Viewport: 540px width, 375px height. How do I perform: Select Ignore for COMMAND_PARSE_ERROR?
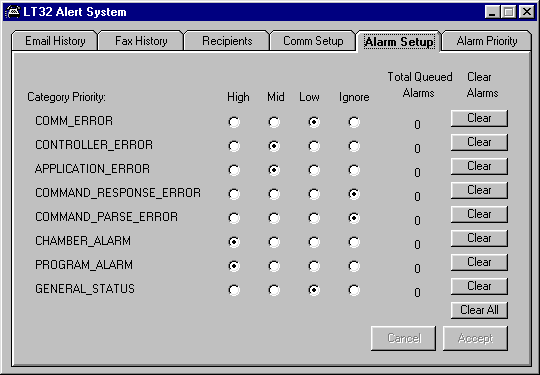tap(354, 218)
